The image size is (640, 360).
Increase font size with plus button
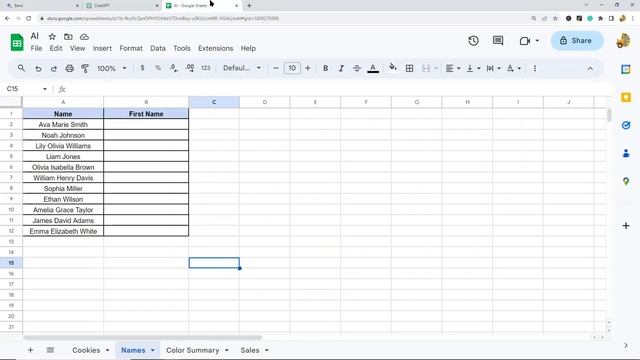tap(308, 68)
